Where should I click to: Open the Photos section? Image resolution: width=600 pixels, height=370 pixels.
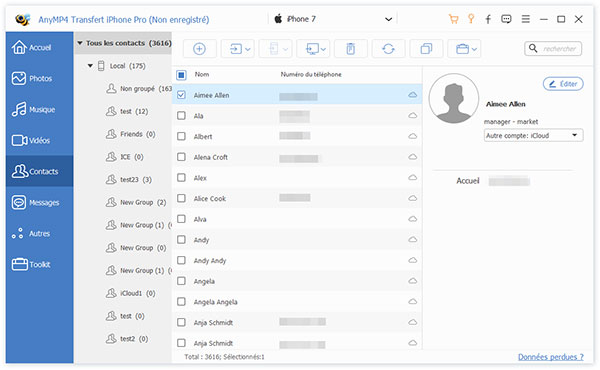pos(39,78)
